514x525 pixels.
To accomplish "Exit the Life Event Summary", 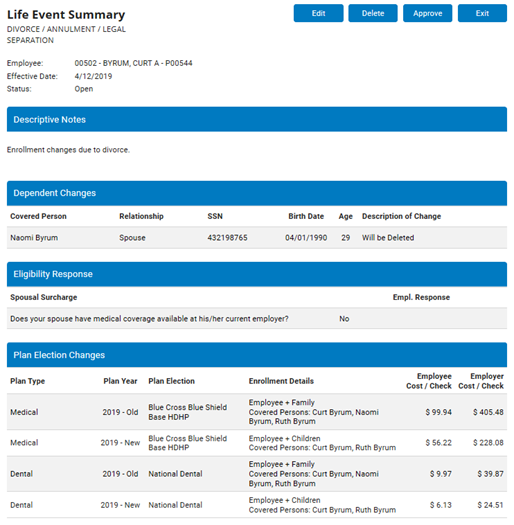I will [x=482, y=13].
